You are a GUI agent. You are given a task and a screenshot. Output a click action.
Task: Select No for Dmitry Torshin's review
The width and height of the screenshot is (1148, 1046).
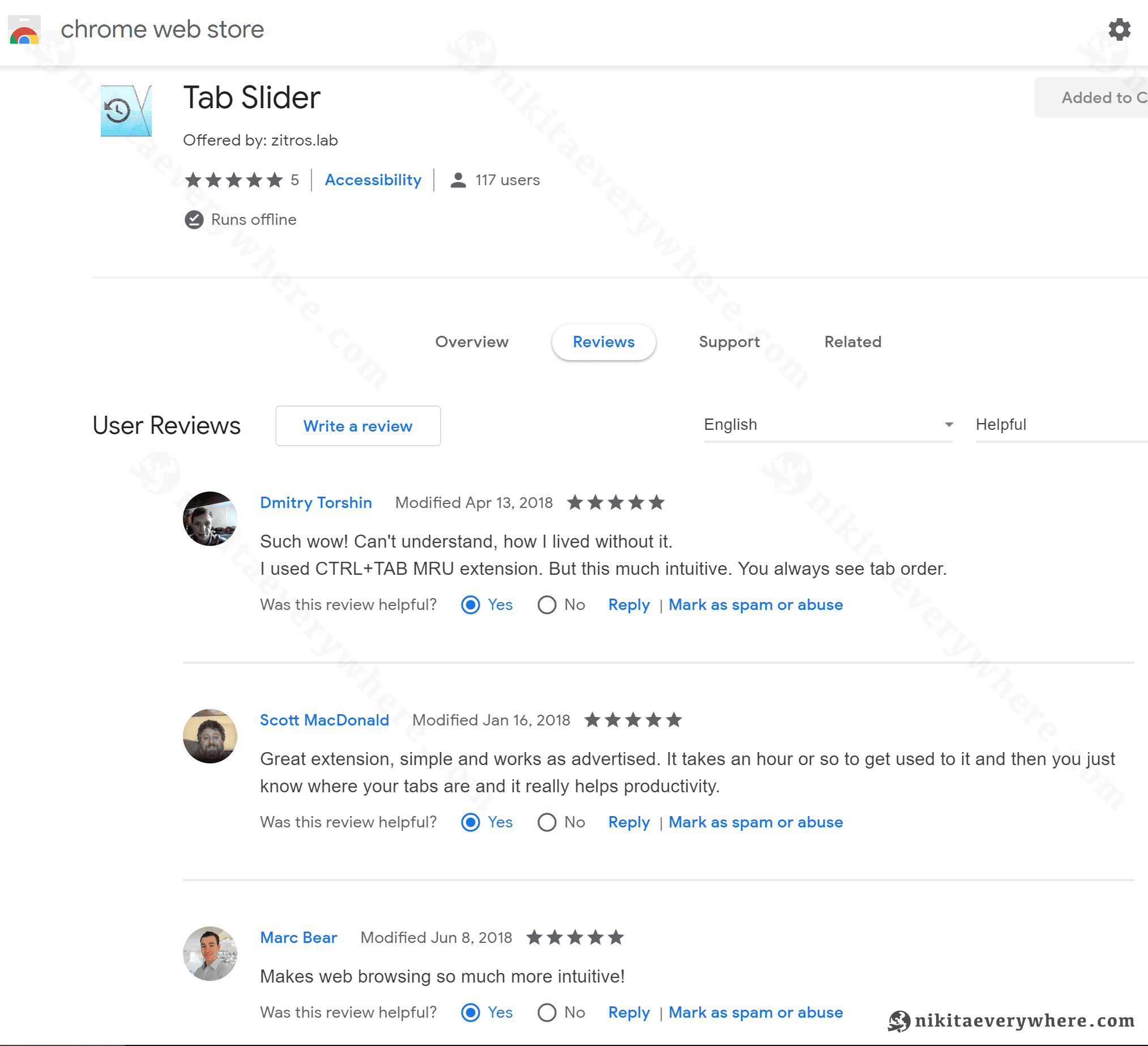(x=547, y=605)
